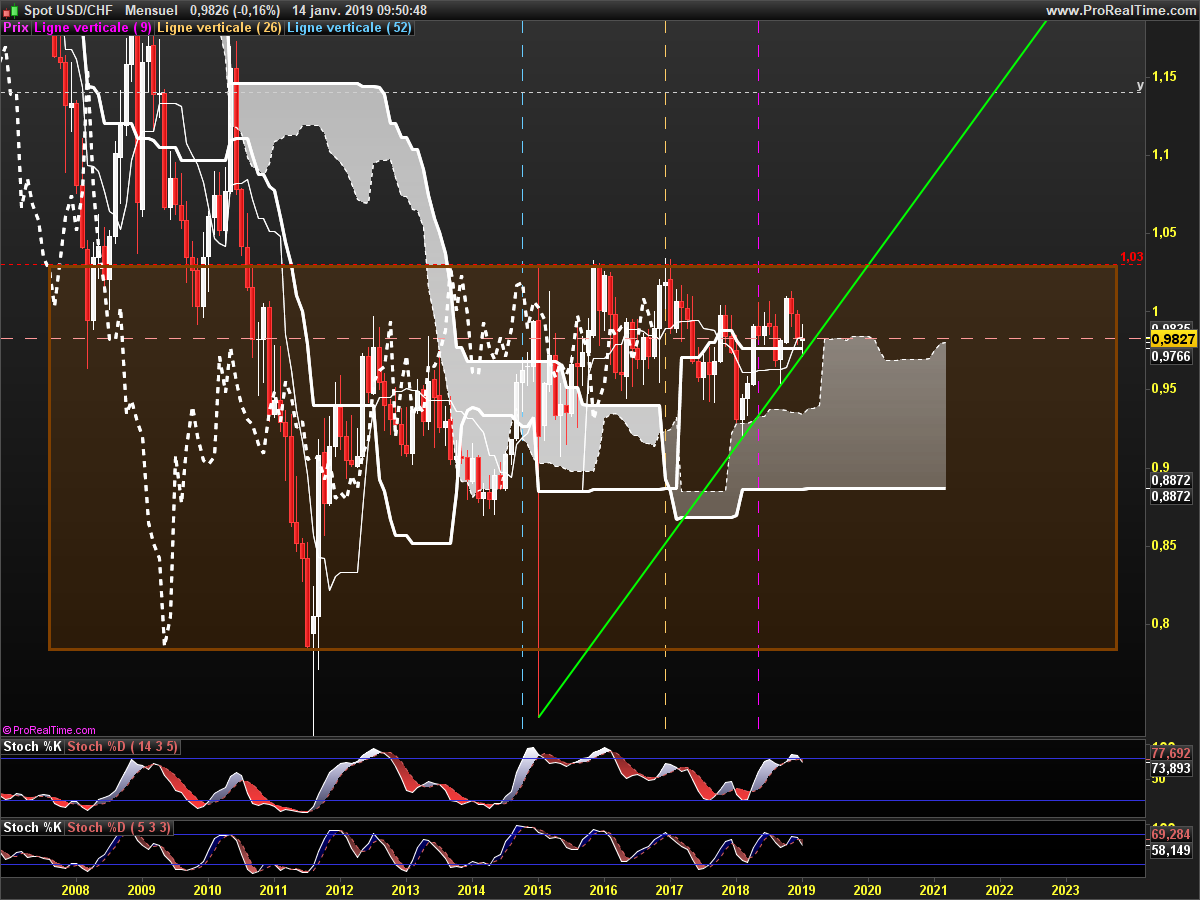Click Stoch %K label in the 5 3 3 panel

[x=33, y=827]
